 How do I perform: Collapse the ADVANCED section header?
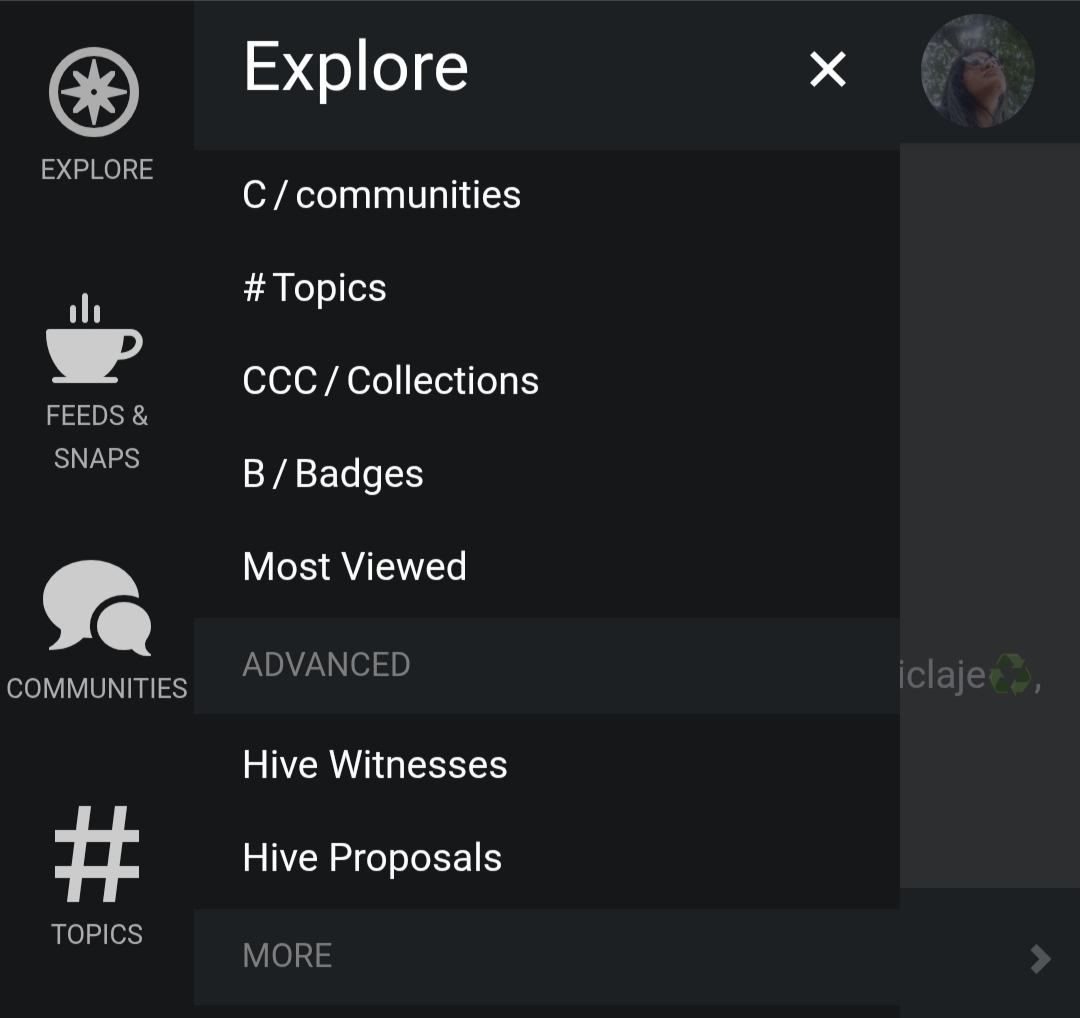coord(326,665)
